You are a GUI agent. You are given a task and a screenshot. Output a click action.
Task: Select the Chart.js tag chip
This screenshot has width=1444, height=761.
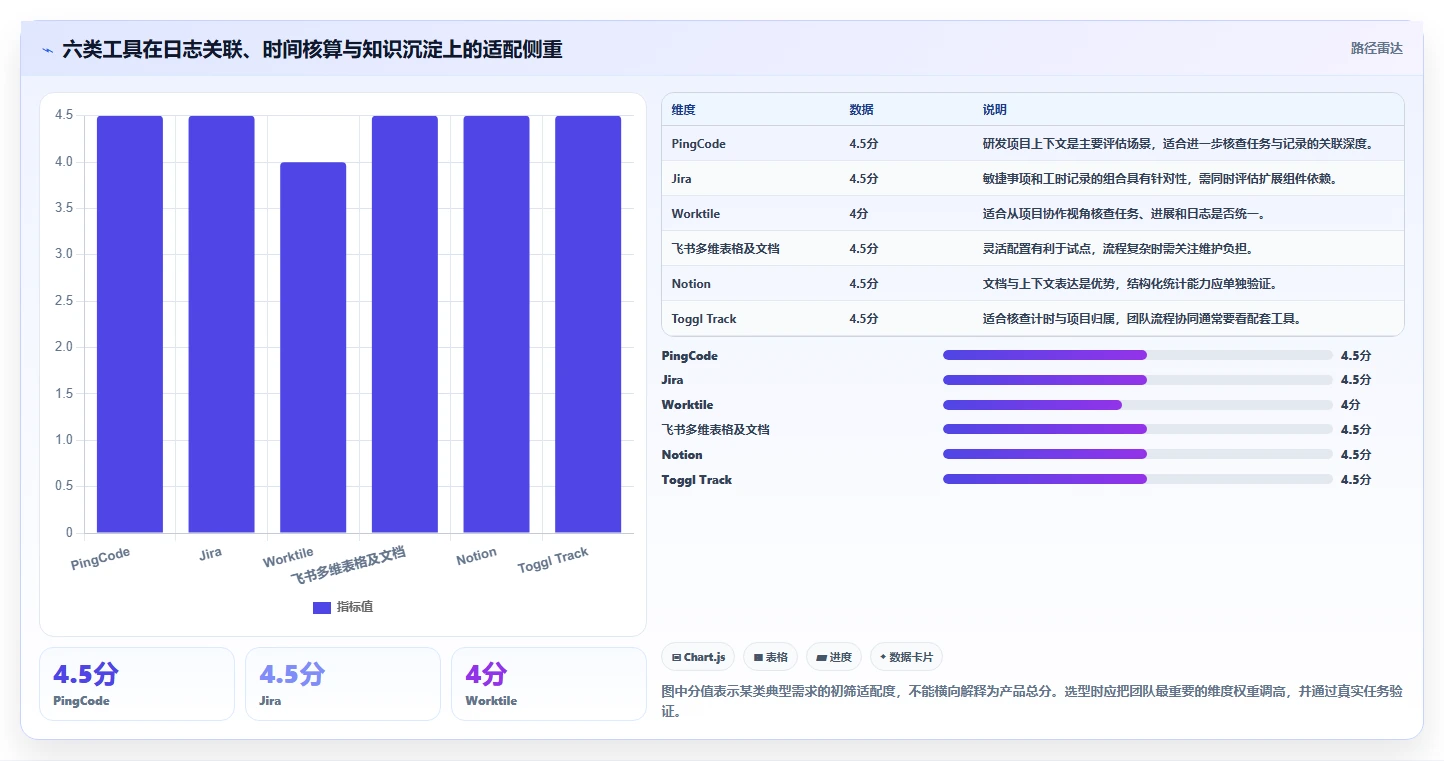[698, 657]
